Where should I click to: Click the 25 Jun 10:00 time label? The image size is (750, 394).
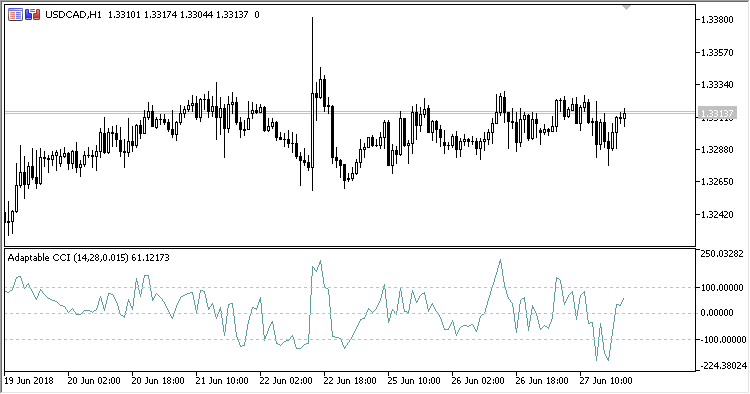(x=414, y=381)
